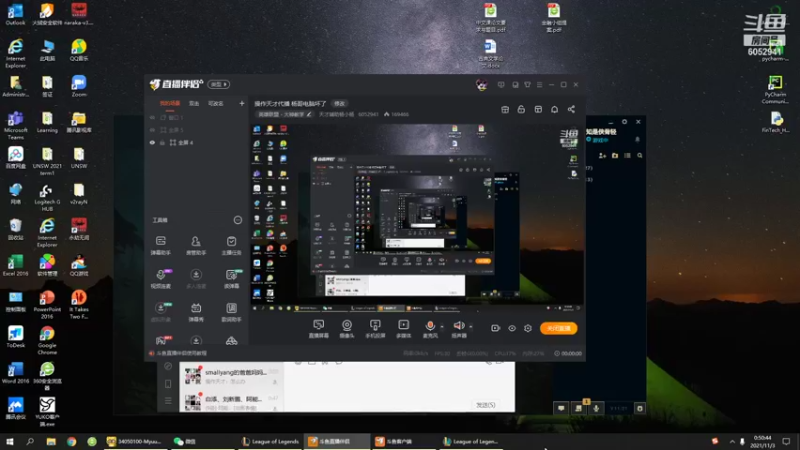Click streamer avatar in the title bar
The width and height of the screenshot is (800, 450).
481,85
